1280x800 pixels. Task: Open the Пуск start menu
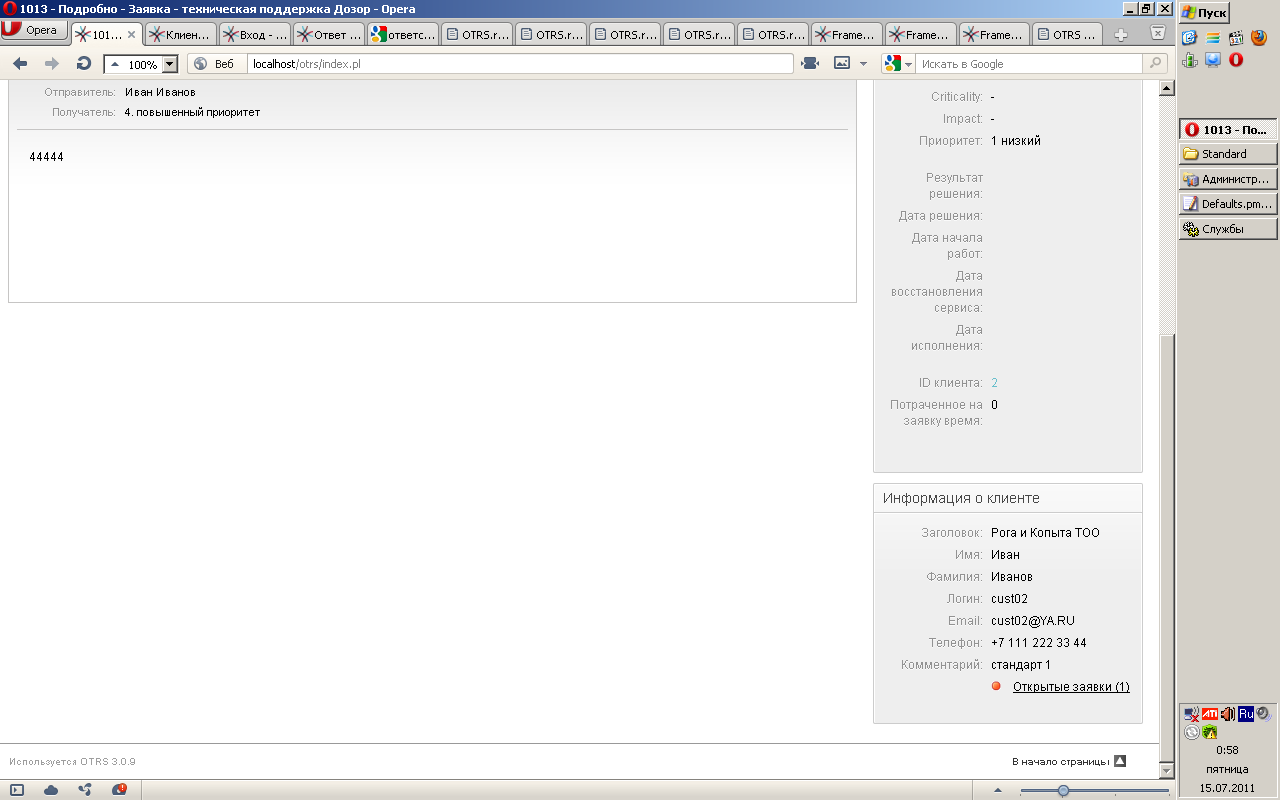click(x=1204, y=13)
